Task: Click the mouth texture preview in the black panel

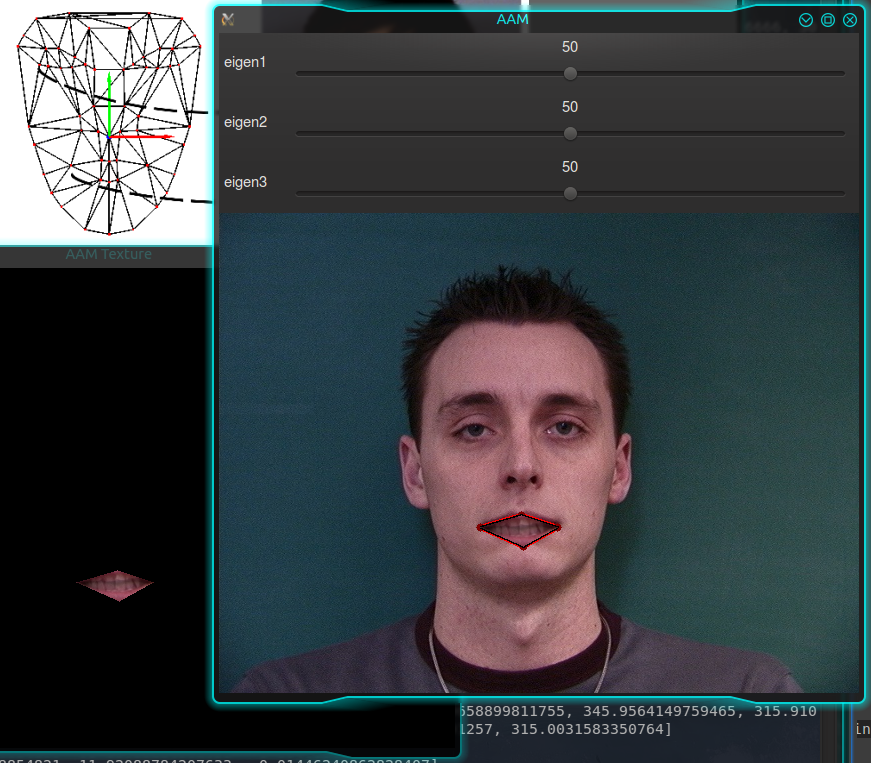Action: point(117,585)
